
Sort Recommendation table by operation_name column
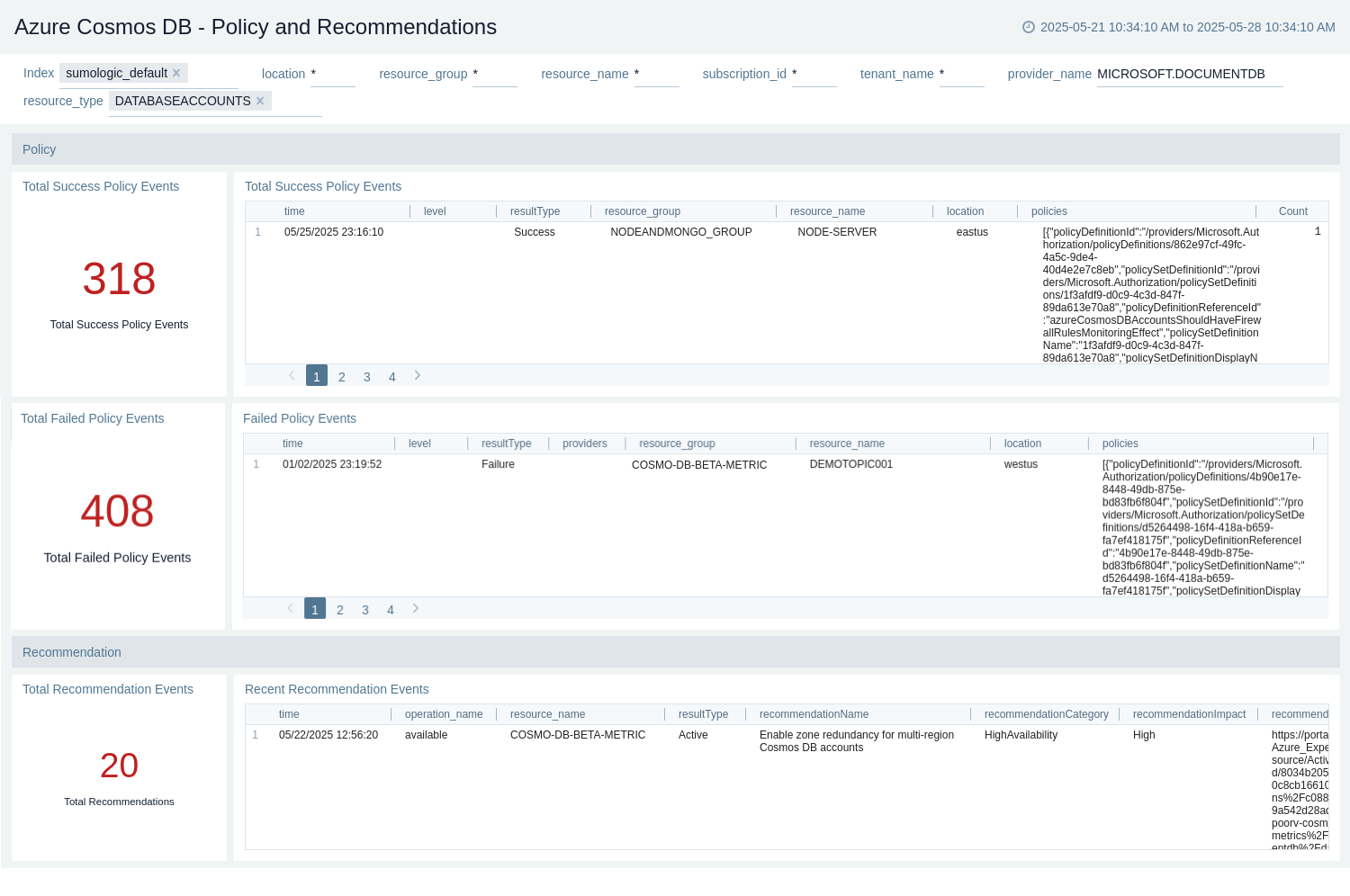pos(444,714)
